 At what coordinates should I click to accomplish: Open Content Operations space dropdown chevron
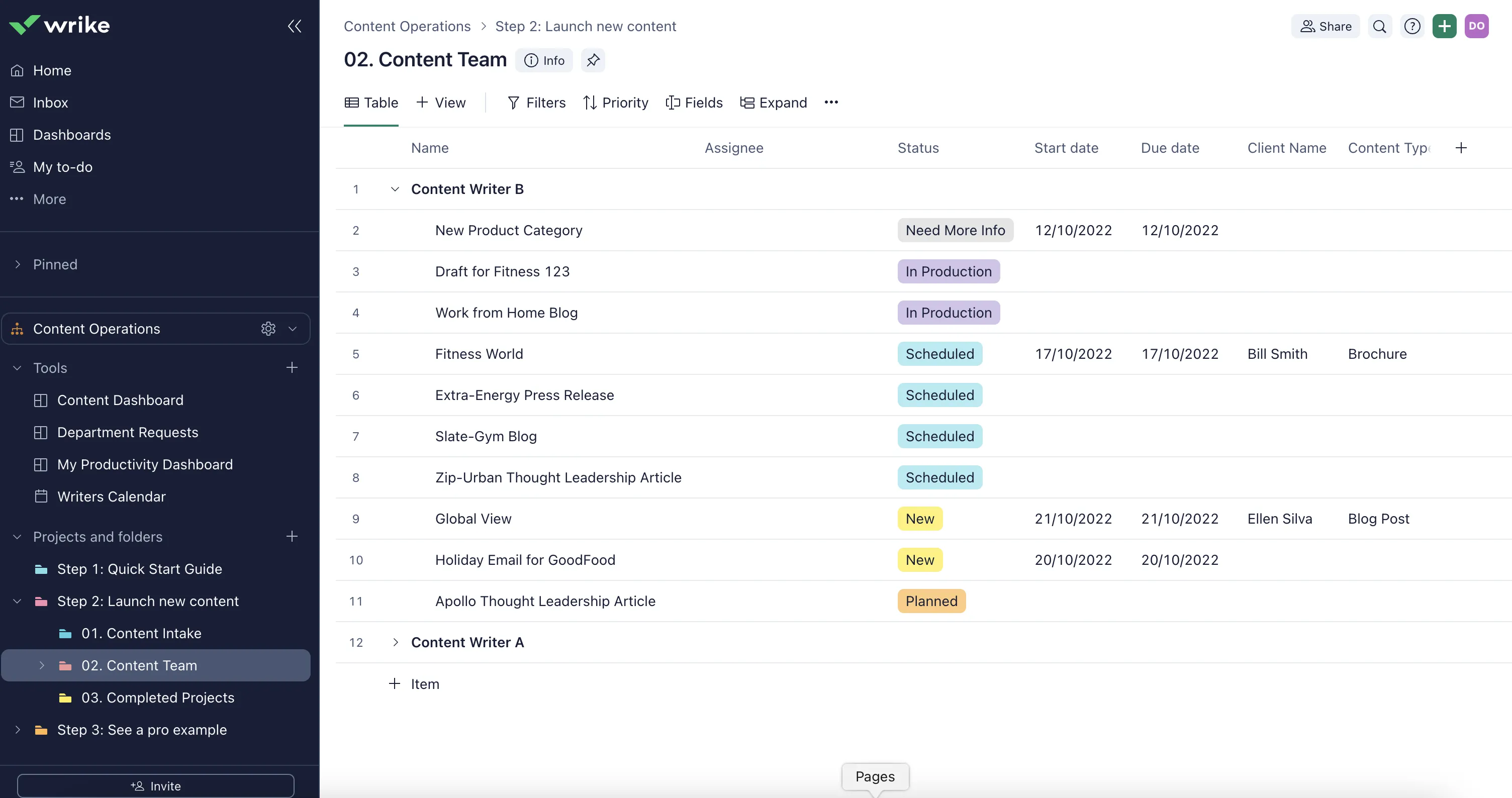293,329
